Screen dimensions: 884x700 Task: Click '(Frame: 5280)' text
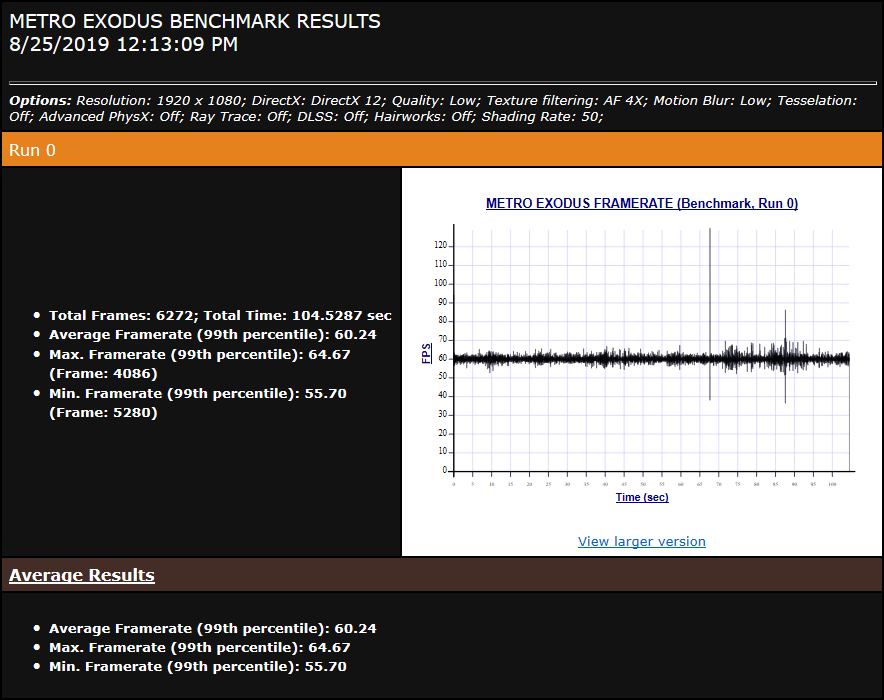[x=103, y=413]
